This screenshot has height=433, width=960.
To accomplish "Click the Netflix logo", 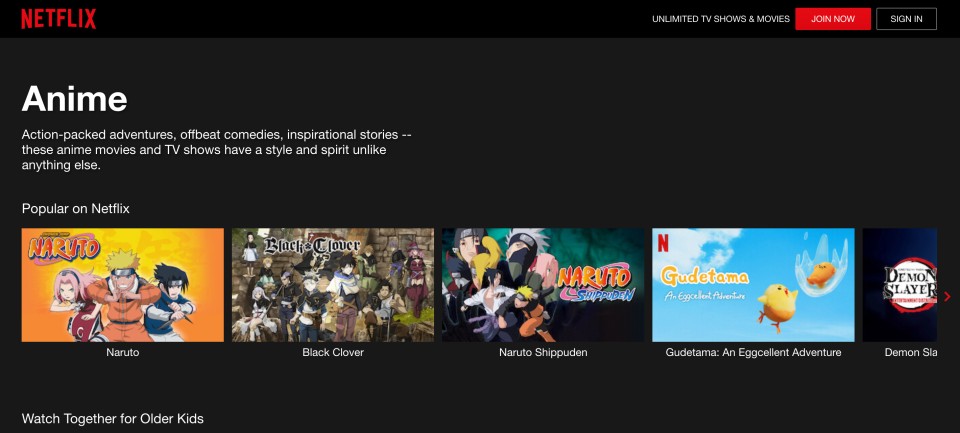I will pos(59,19).
